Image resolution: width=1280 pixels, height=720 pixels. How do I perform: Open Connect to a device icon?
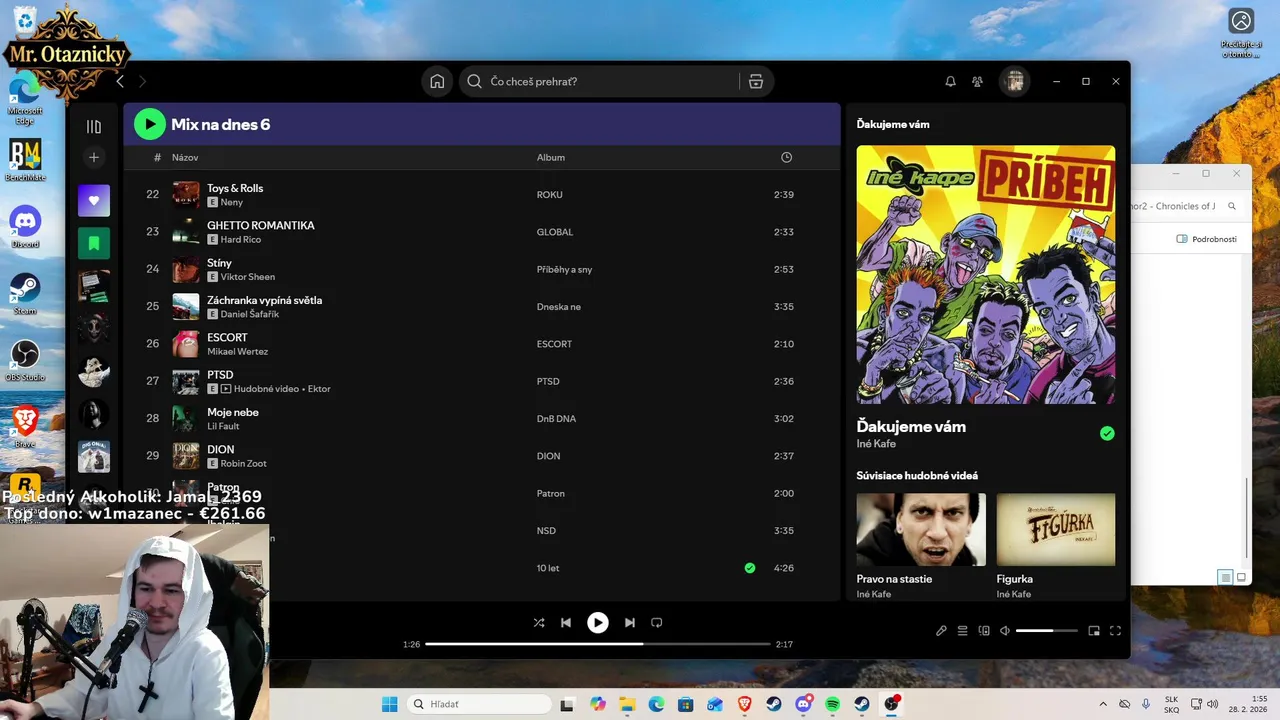coord(984,631)
